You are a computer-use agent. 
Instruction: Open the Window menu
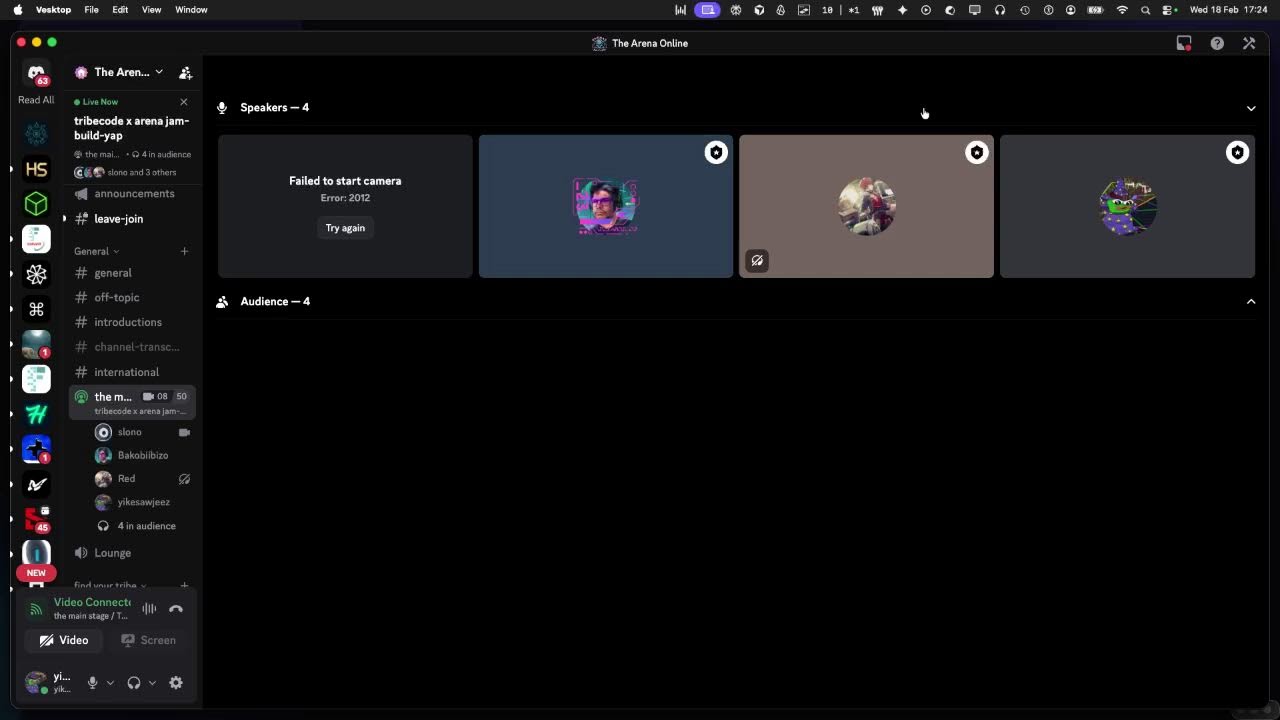tap(191, 9)
